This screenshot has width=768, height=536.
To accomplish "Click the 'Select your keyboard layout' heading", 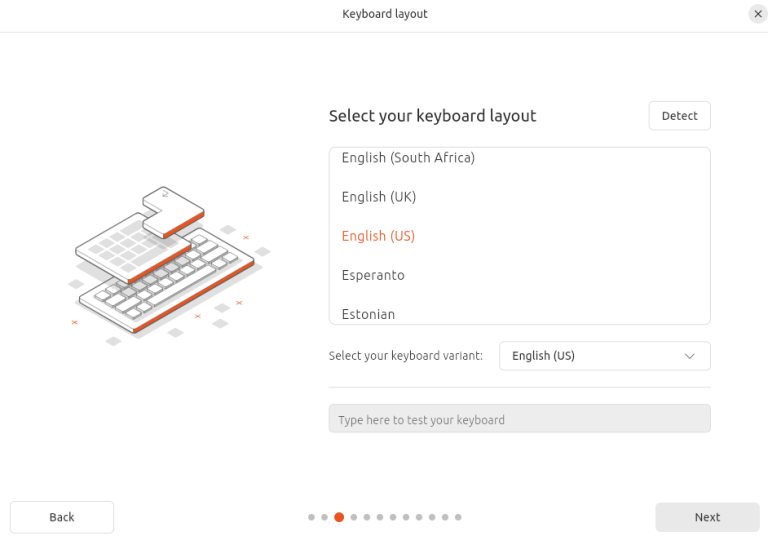I will [432, 116].
